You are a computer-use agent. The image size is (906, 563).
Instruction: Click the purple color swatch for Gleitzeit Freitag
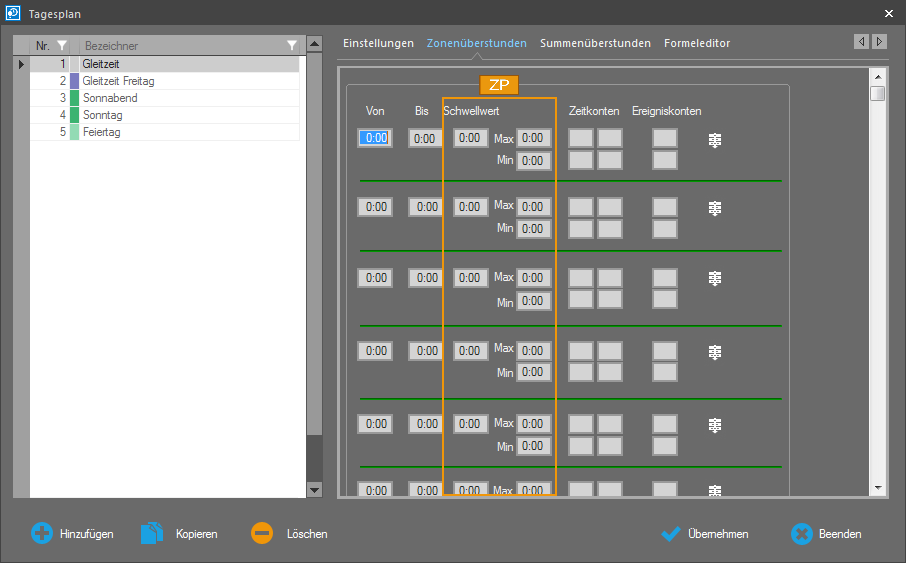pos(74,81)
